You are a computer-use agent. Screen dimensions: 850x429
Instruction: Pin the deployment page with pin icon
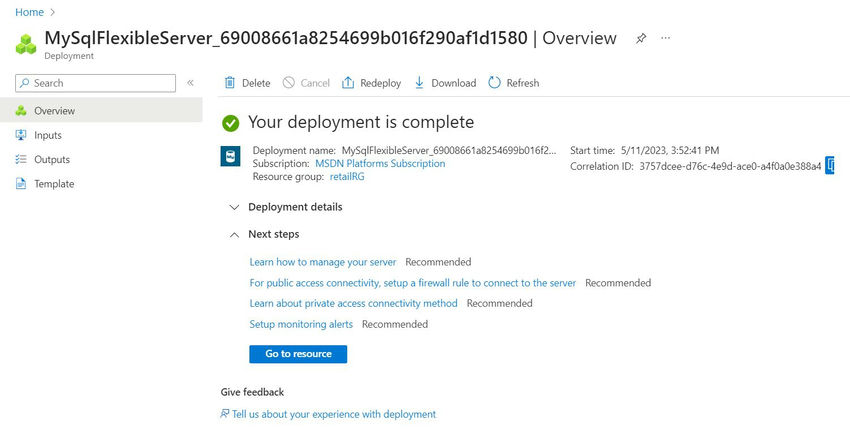click(x=641, y=39)
